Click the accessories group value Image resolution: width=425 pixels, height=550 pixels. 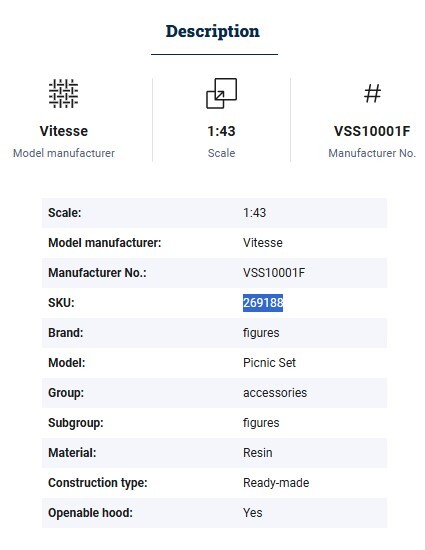pyautogui.click(x=275, y=393)
